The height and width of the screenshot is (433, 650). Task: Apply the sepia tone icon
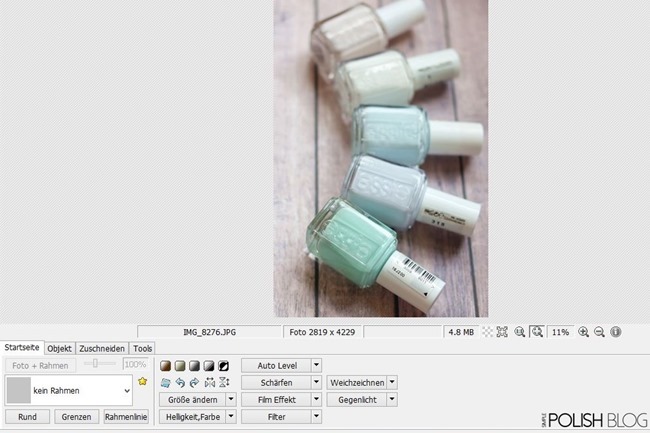pyautogui.click(x=165, y=365)
